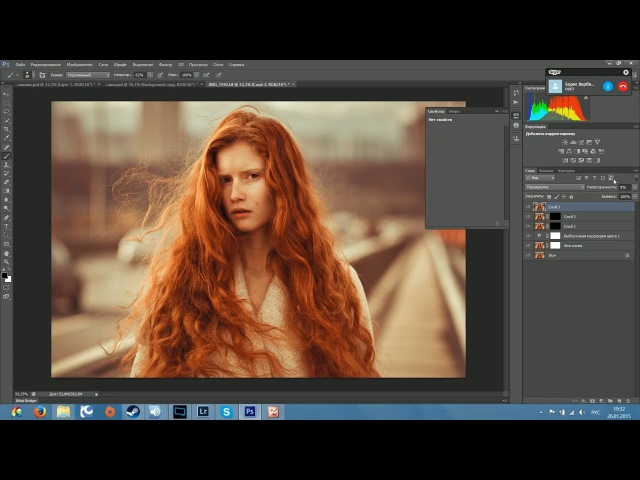Select the Type (T) tool
The image size is (640, 480).
click(x=7, y=226)
